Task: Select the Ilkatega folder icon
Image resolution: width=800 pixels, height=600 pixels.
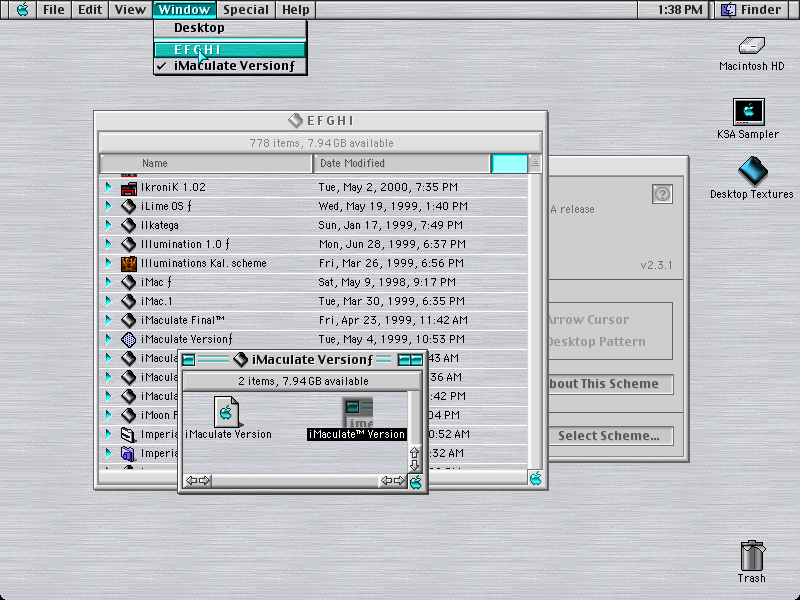Action: click(129, 225)
